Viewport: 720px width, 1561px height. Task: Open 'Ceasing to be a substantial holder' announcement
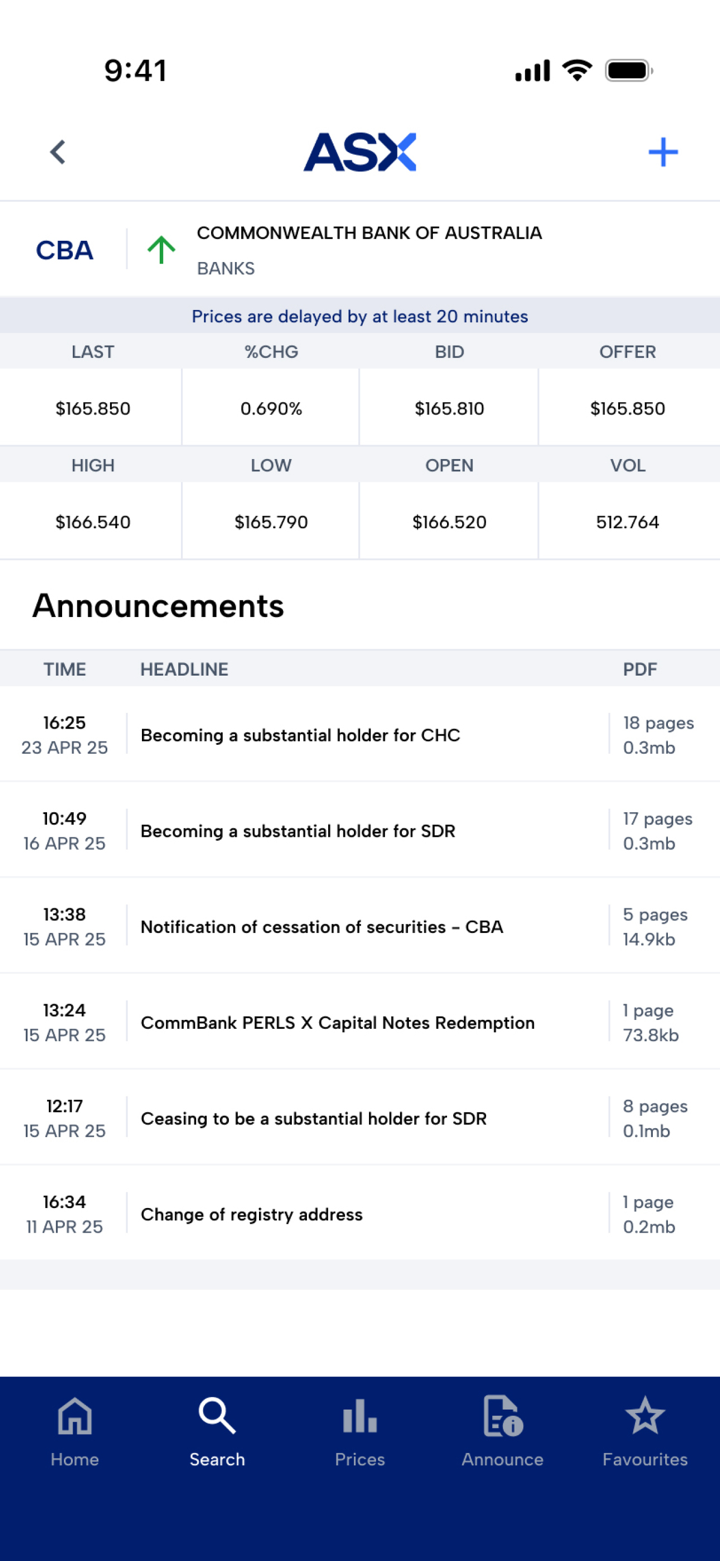[314, 1119]
